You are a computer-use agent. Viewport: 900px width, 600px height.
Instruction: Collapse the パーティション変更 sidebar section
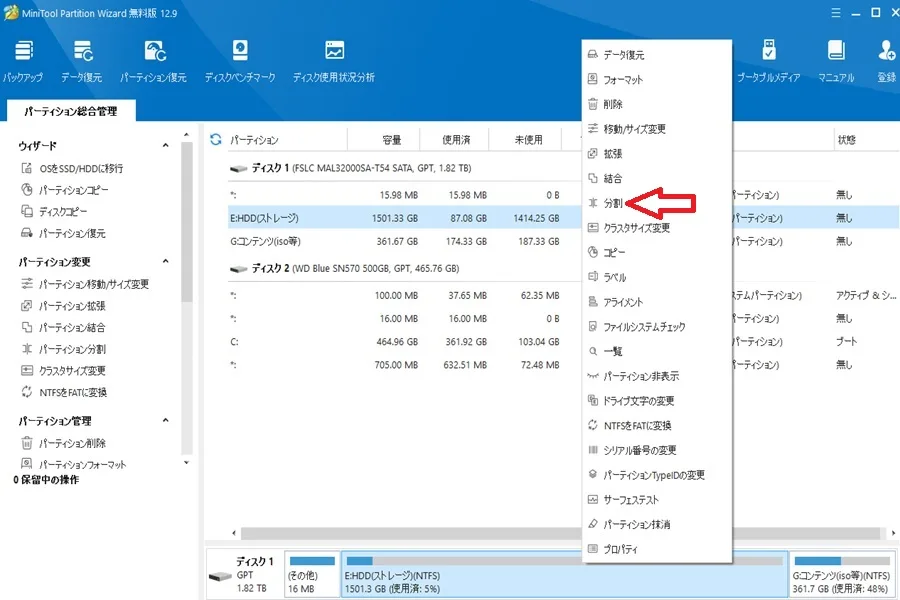click(165, 261)
